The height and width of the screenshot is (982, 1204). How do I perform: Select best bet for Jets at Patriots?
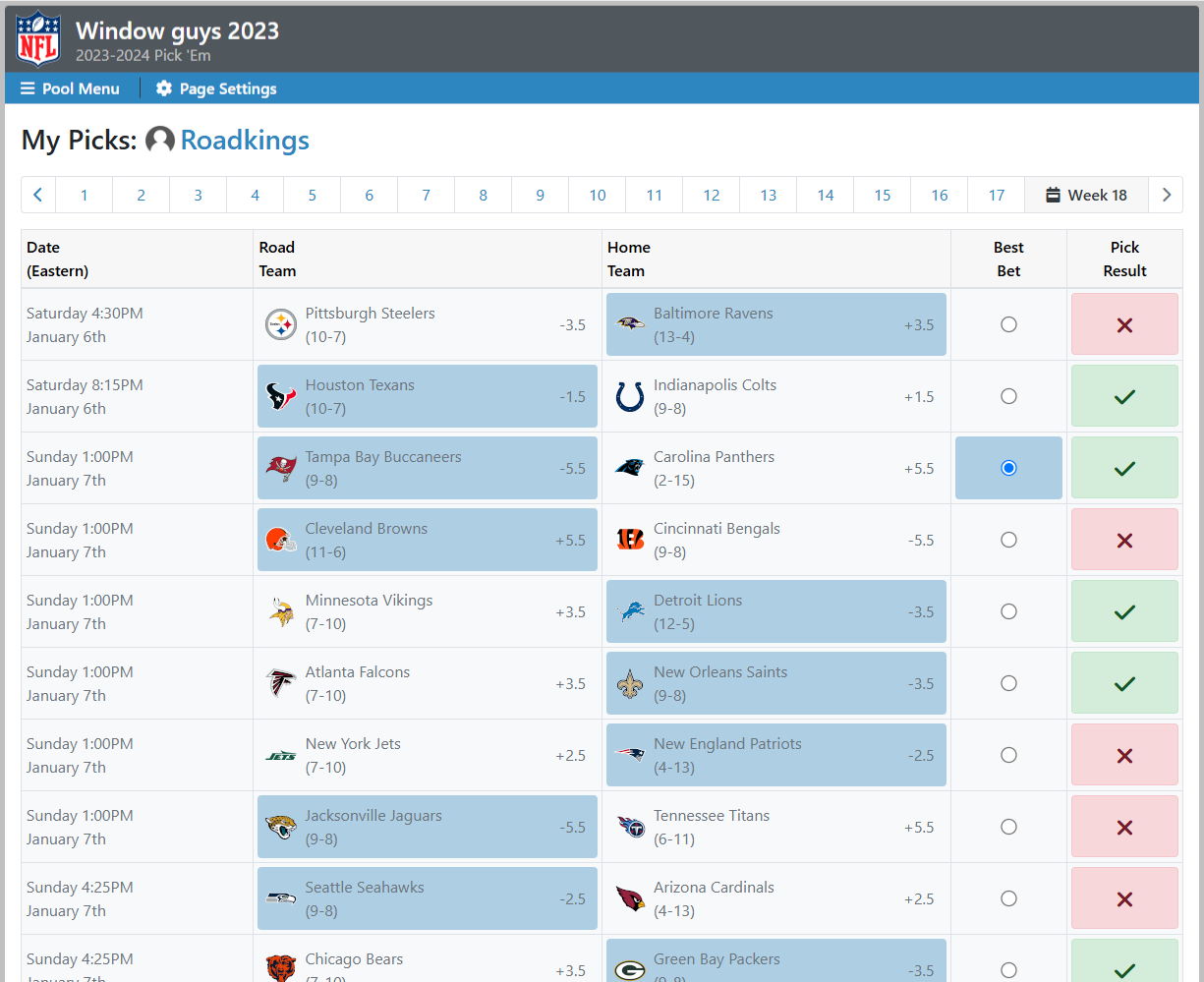(1008, 755)
